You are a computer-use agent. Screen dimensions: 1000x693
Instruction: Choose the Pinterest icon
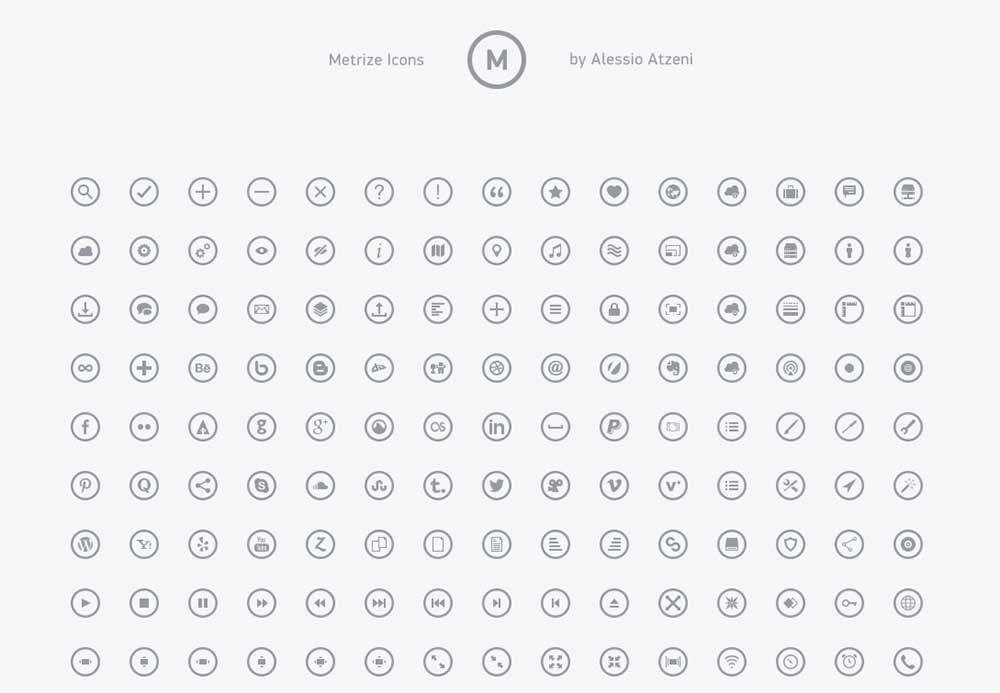[85, 485]
